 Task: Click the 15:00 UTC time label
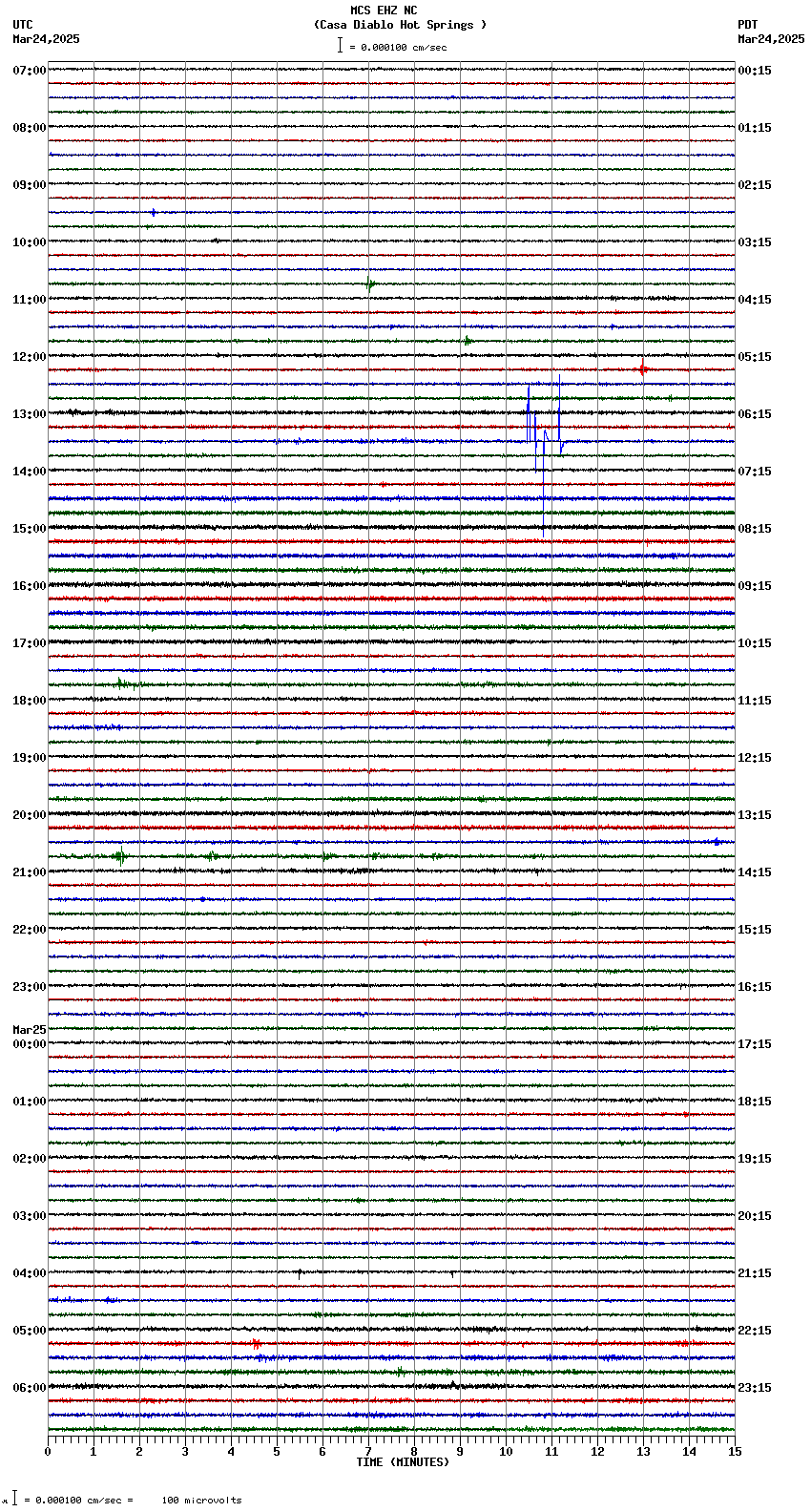click(30, 529)
